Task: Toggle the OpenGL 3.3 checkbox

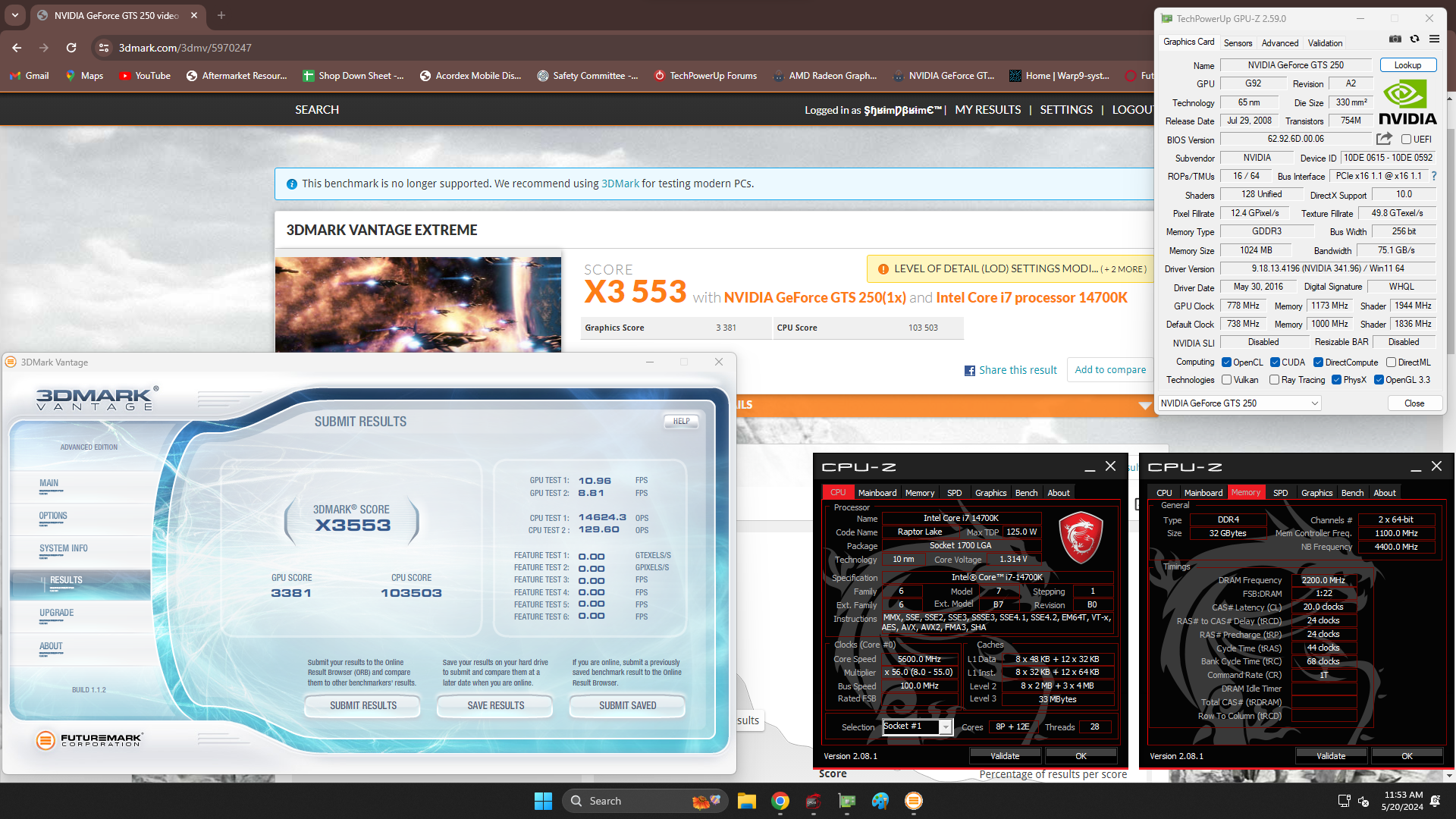Action: pos(1379,380)
